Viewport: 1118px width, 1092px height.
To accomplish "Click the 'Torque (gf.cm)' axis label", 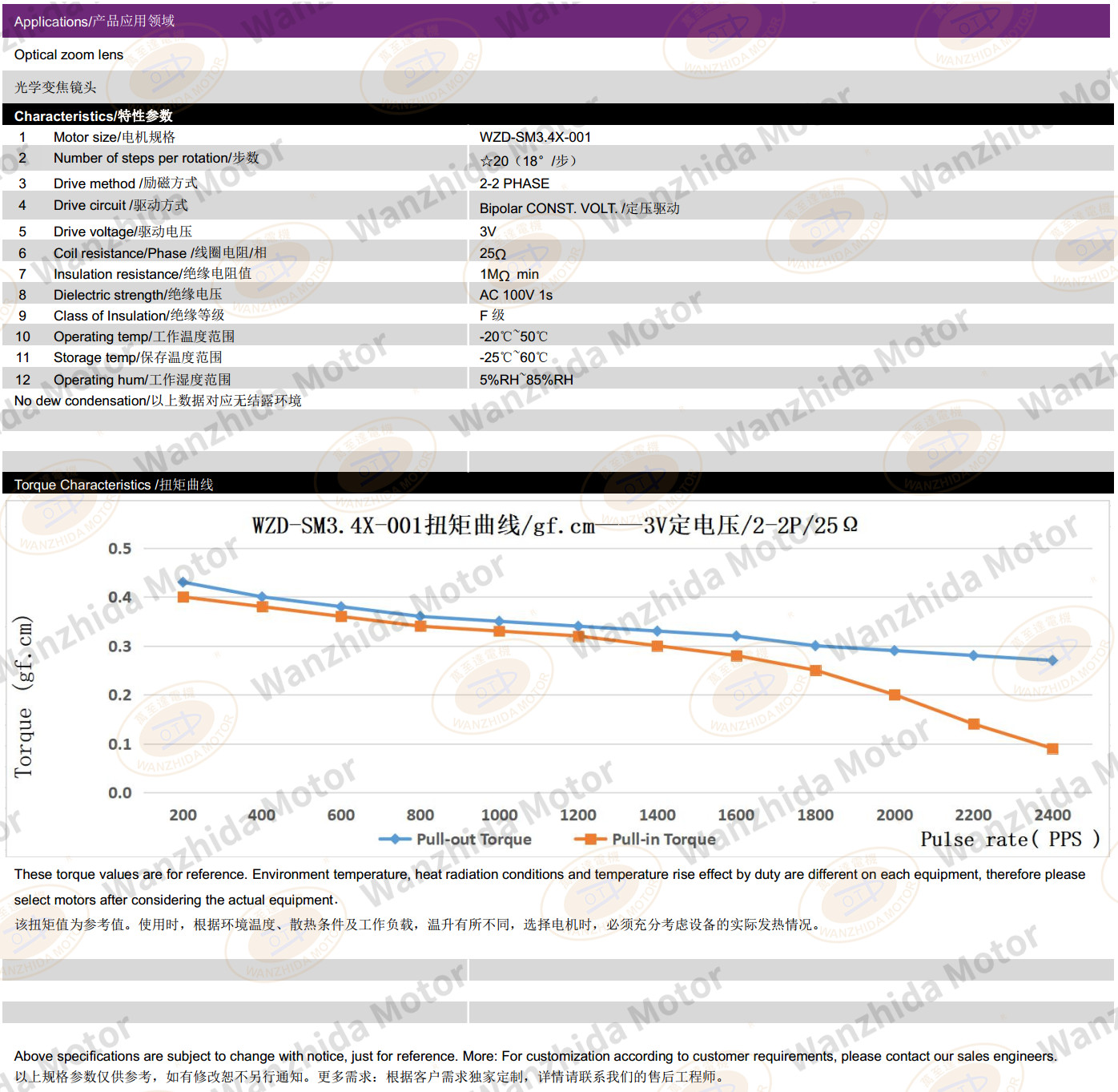I will [23, 696].
